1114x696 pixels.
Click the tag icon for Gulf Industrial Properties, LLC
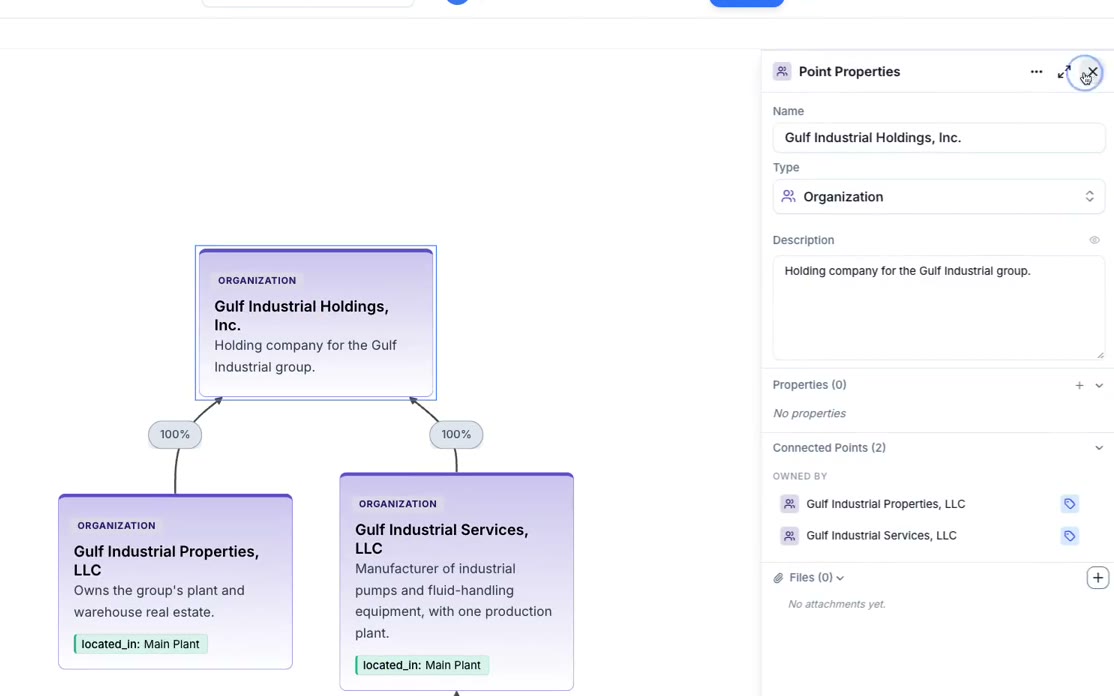(x=1069, y=504)
